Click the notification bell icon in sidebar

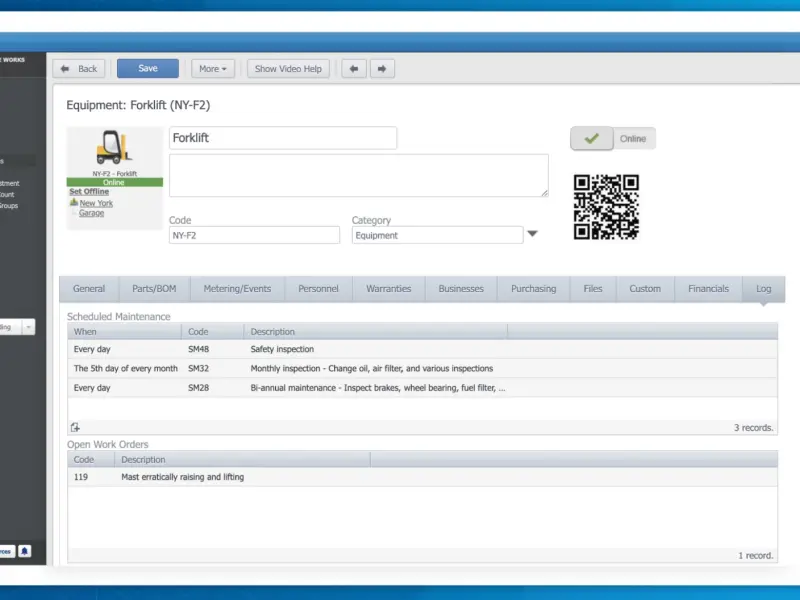(x=24, y=551)
